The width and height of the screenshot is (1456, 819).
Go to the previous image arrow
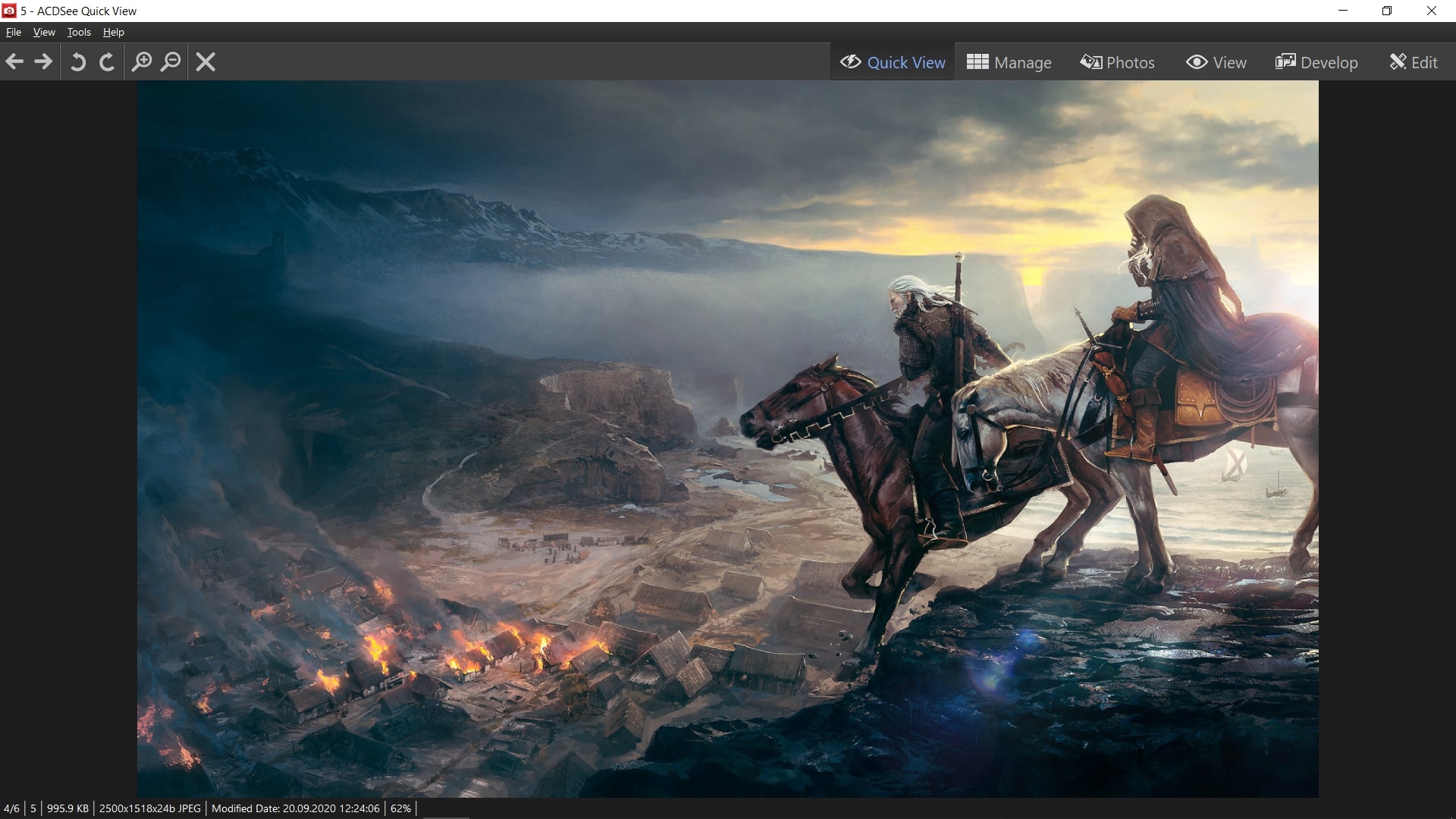pyautogui.click(x=14, y=61)
